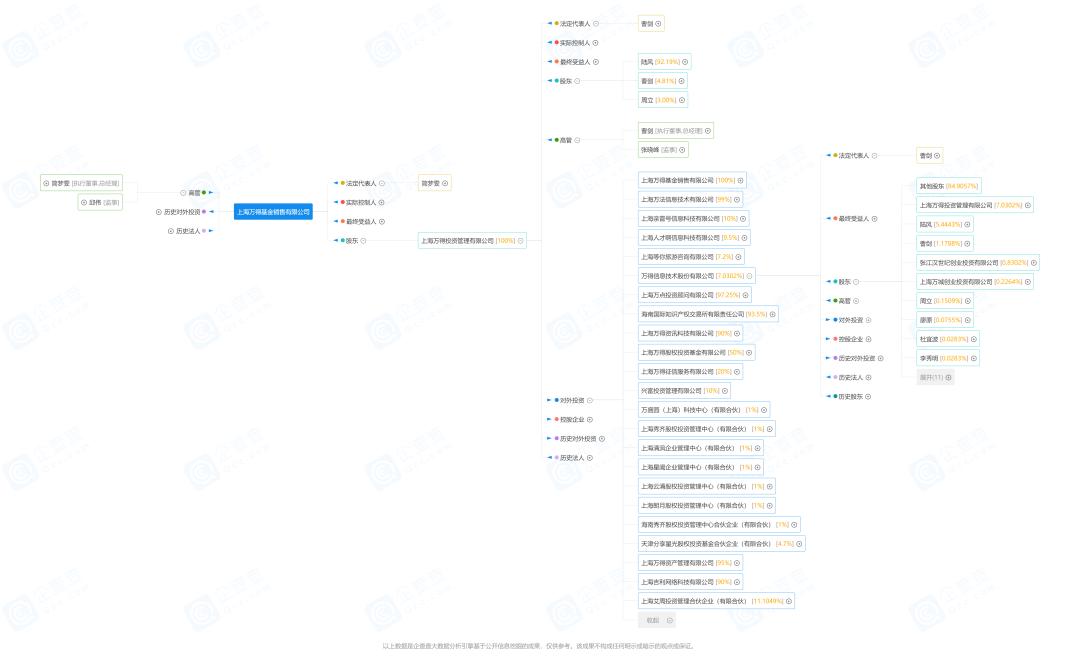Expand the 历史股东 category node
This screenshot has width=1080, height=658.
pyautogui.click(x=868, y=397)
